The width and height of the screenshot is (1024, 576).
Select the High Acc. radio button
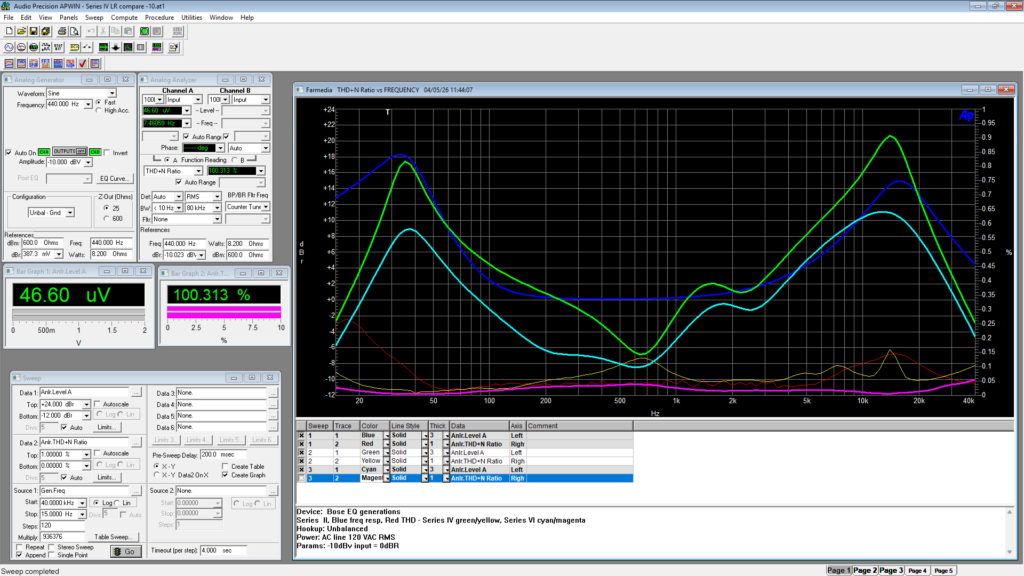[x=98, y=111]
